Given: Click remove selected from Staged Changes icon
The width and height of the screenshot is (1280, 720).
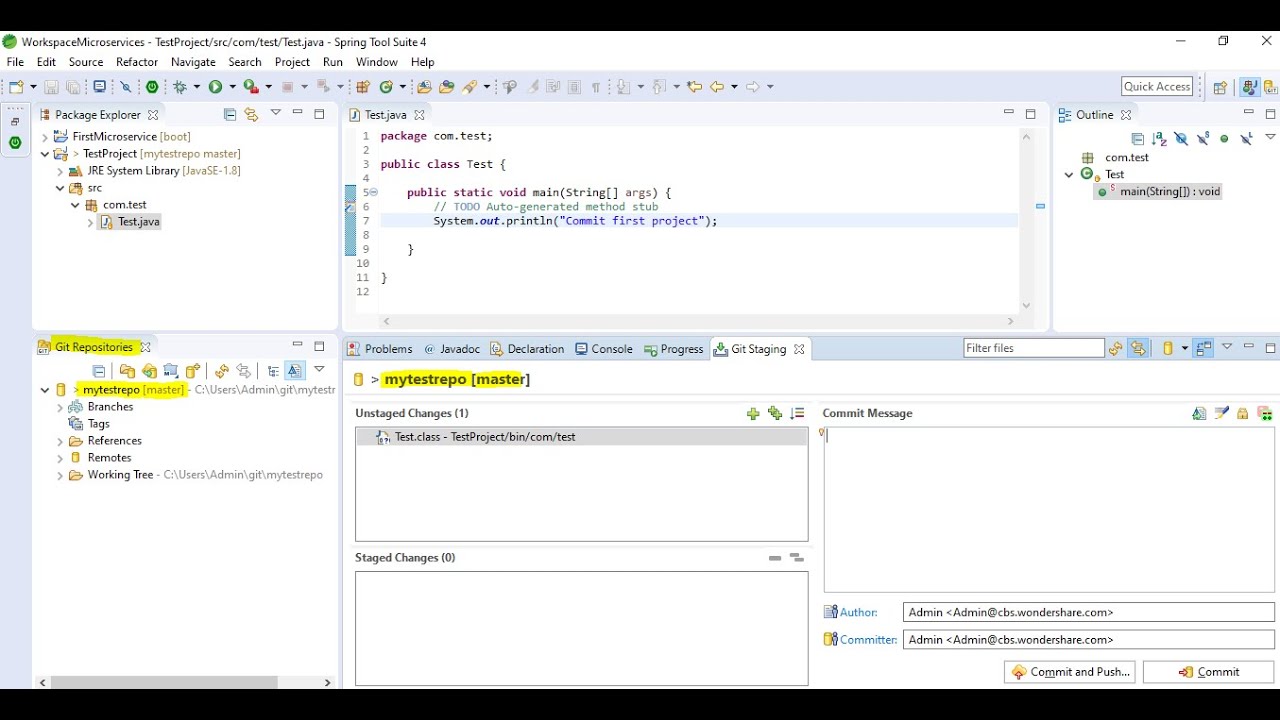Looking at the screenshot, I should coord(775,558).
